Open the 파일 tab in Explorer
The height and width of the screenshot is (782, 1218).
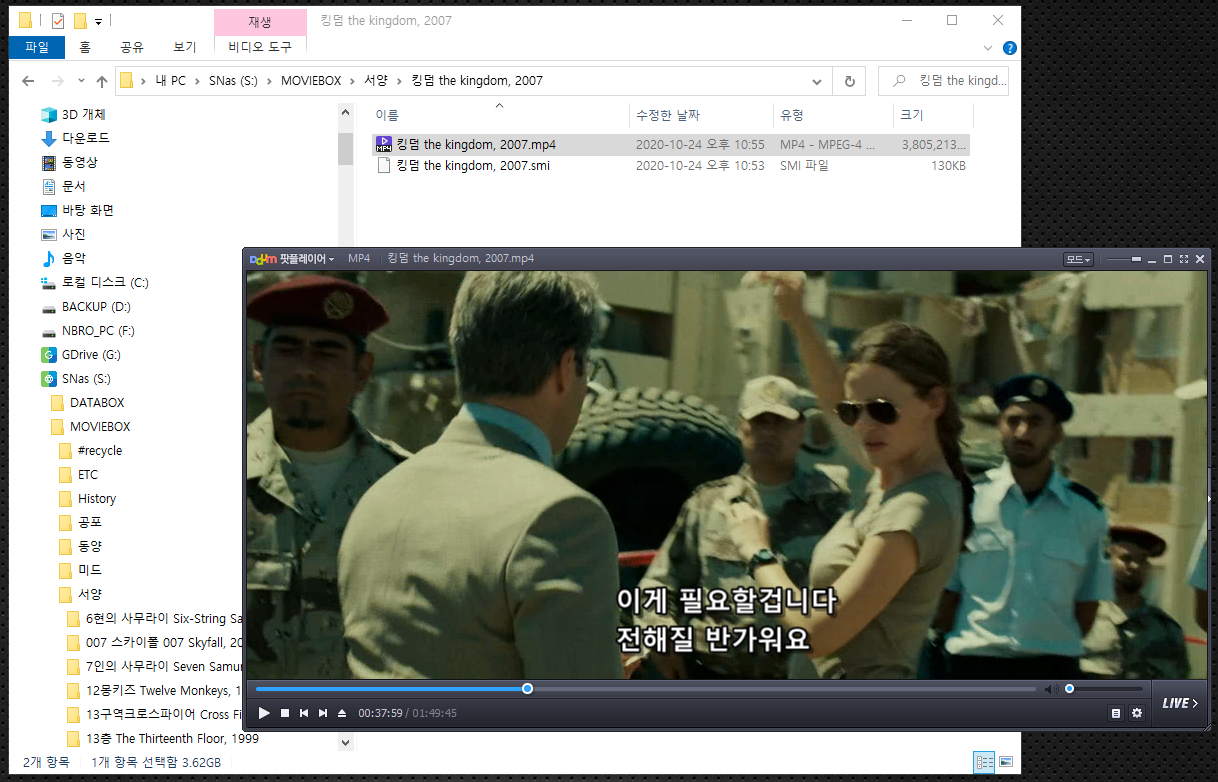click(x=37, y=47)
